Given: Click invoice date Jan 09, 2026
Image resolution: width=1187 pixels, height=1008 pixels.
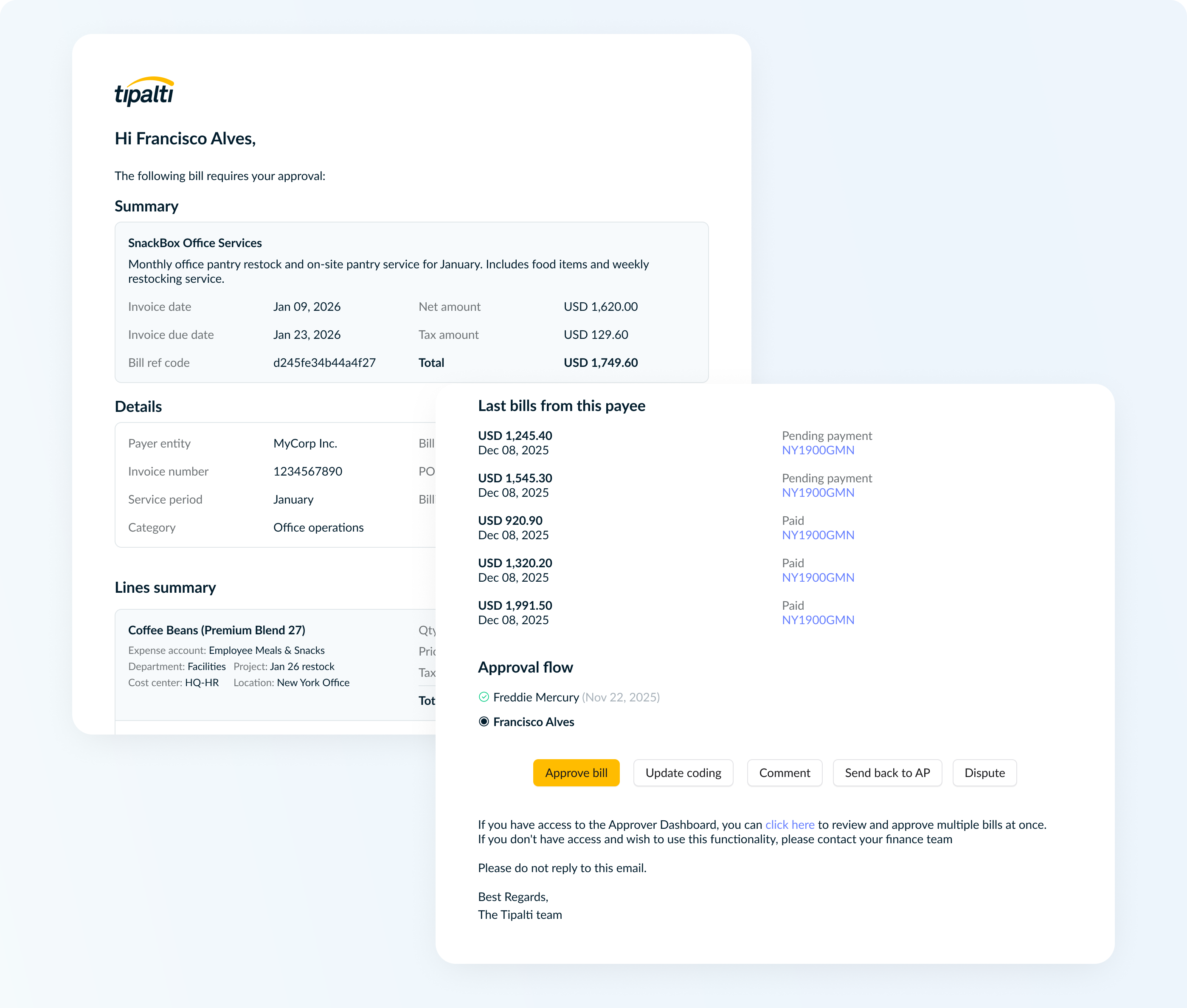Looking at the screenshot, I should pyautogui.click(x=307, y=307).
